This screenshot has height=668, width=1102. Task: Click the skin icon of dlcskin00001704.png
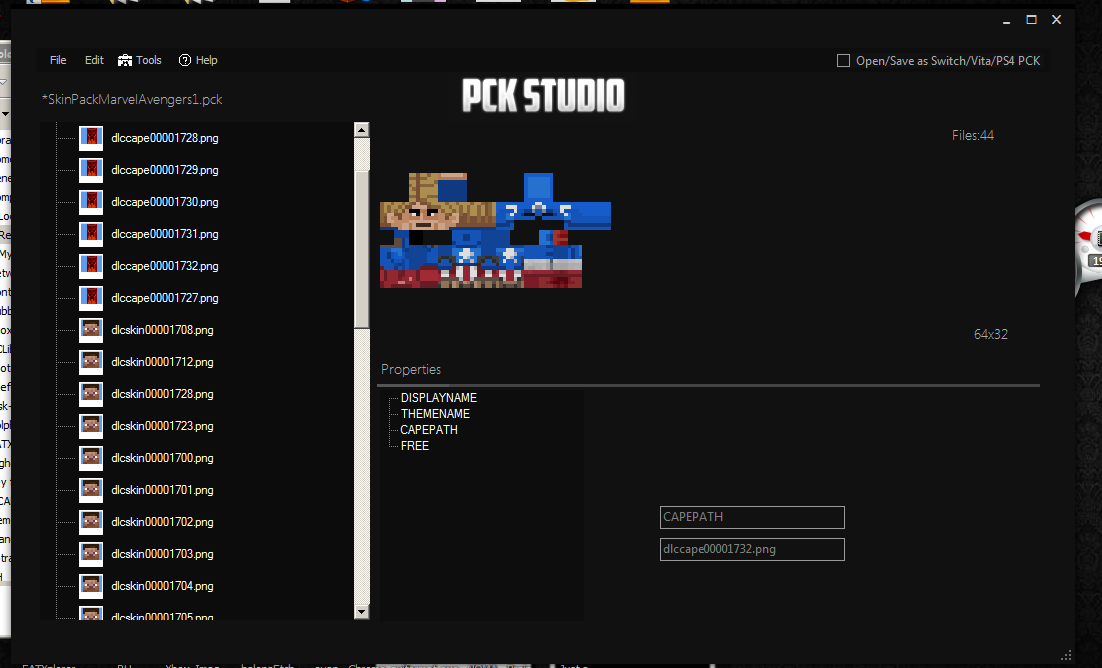[x=91, y=586]
